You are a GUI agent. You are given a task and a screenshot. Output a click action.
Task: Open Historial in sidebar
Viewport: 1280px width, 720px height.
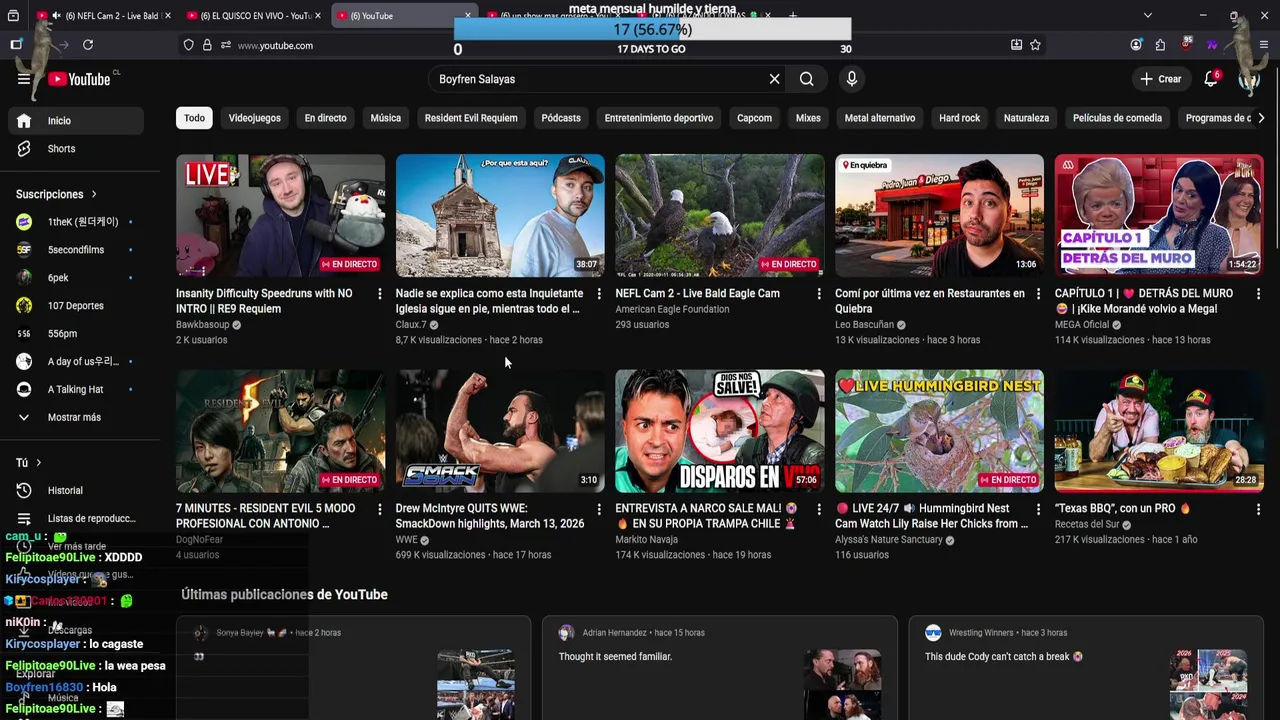[77, 491]
